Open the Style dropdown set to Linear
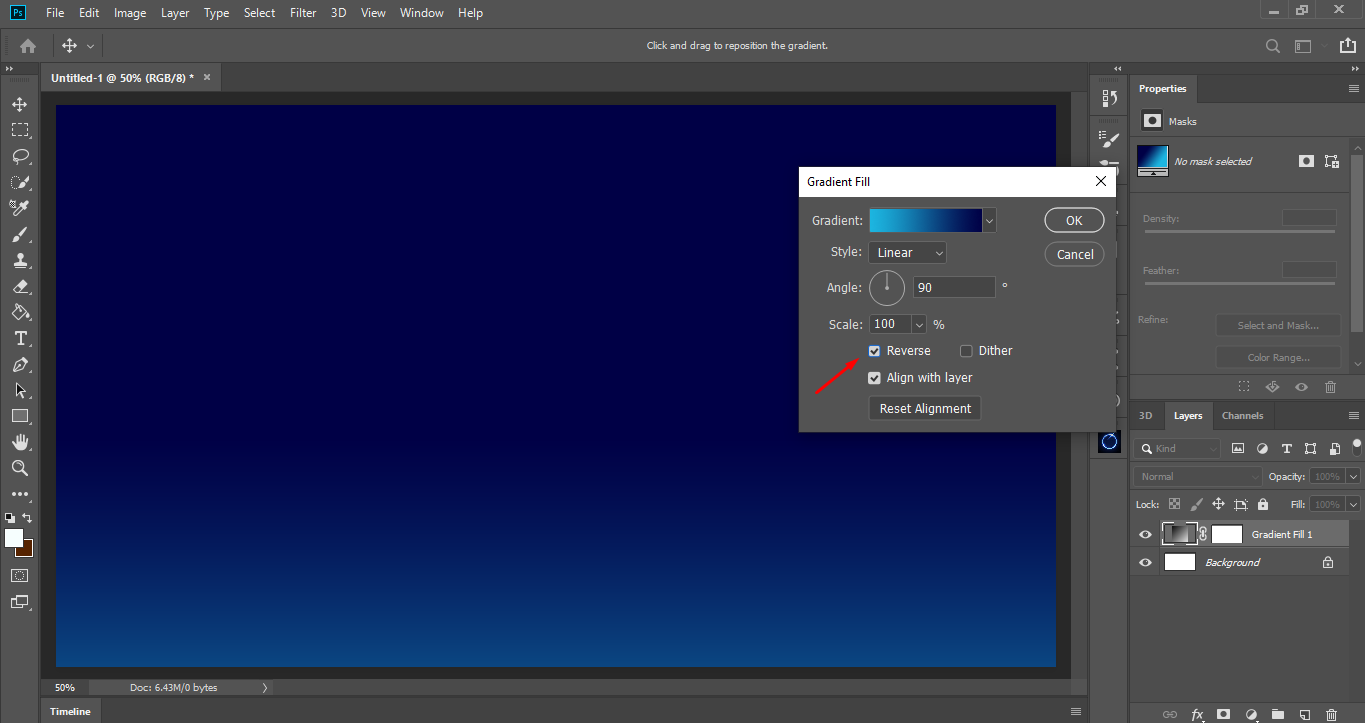Image resolution: width=1365 pixels, height=723 pixels. point(907,253)
